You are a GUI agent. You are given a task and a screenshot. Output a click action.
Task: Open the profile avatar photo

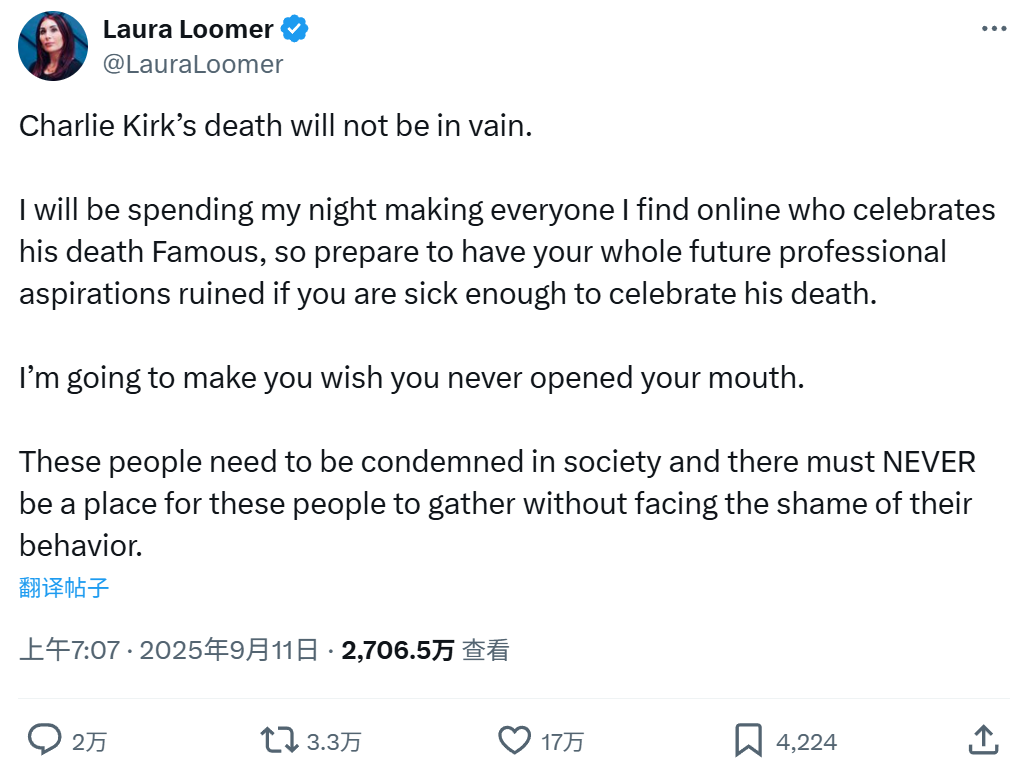coord(53,46)
